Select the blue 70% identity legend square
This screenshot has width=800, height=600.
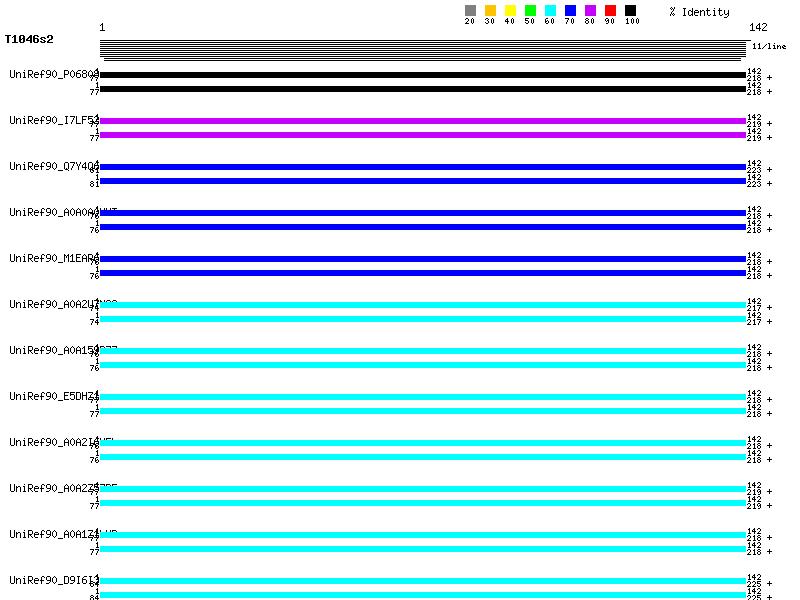tap(570, 11)
